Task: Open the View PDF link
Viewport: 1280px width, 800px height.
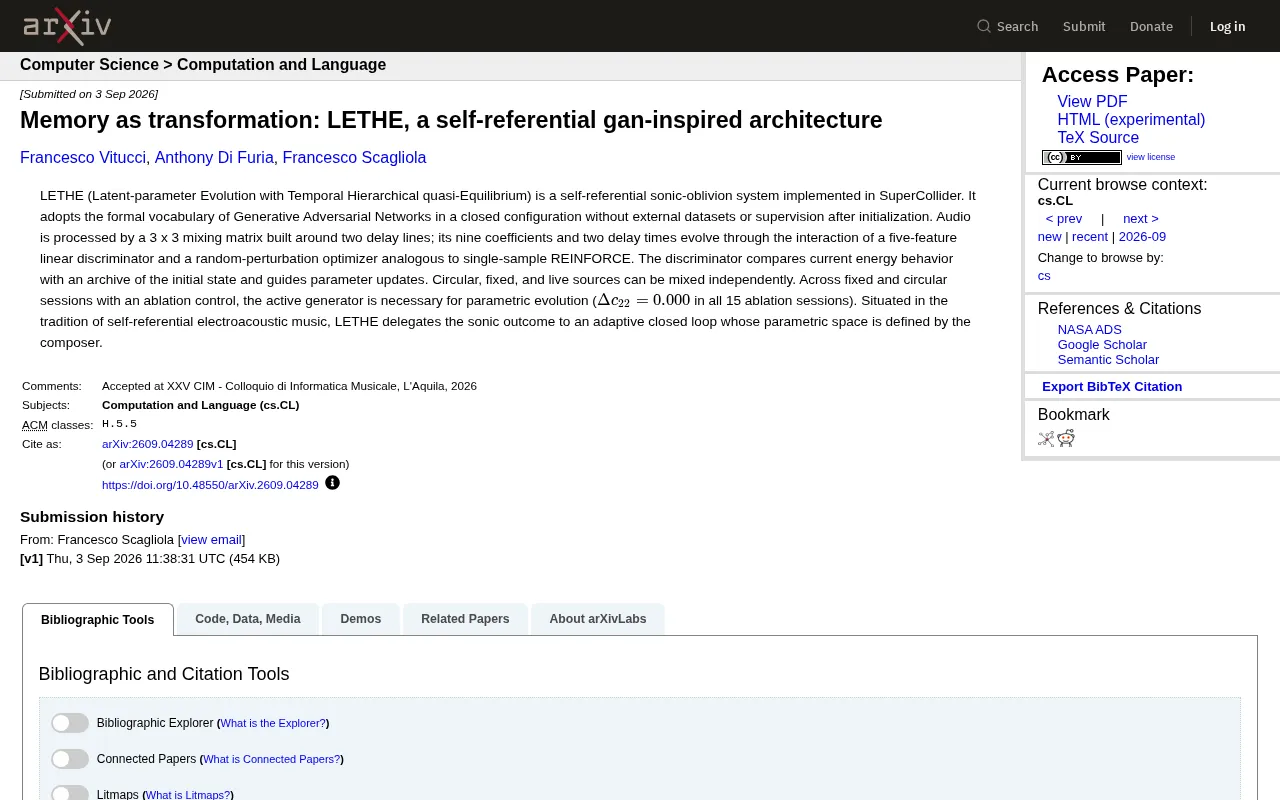Action: pyautogui.click(x=1092, y=102)
